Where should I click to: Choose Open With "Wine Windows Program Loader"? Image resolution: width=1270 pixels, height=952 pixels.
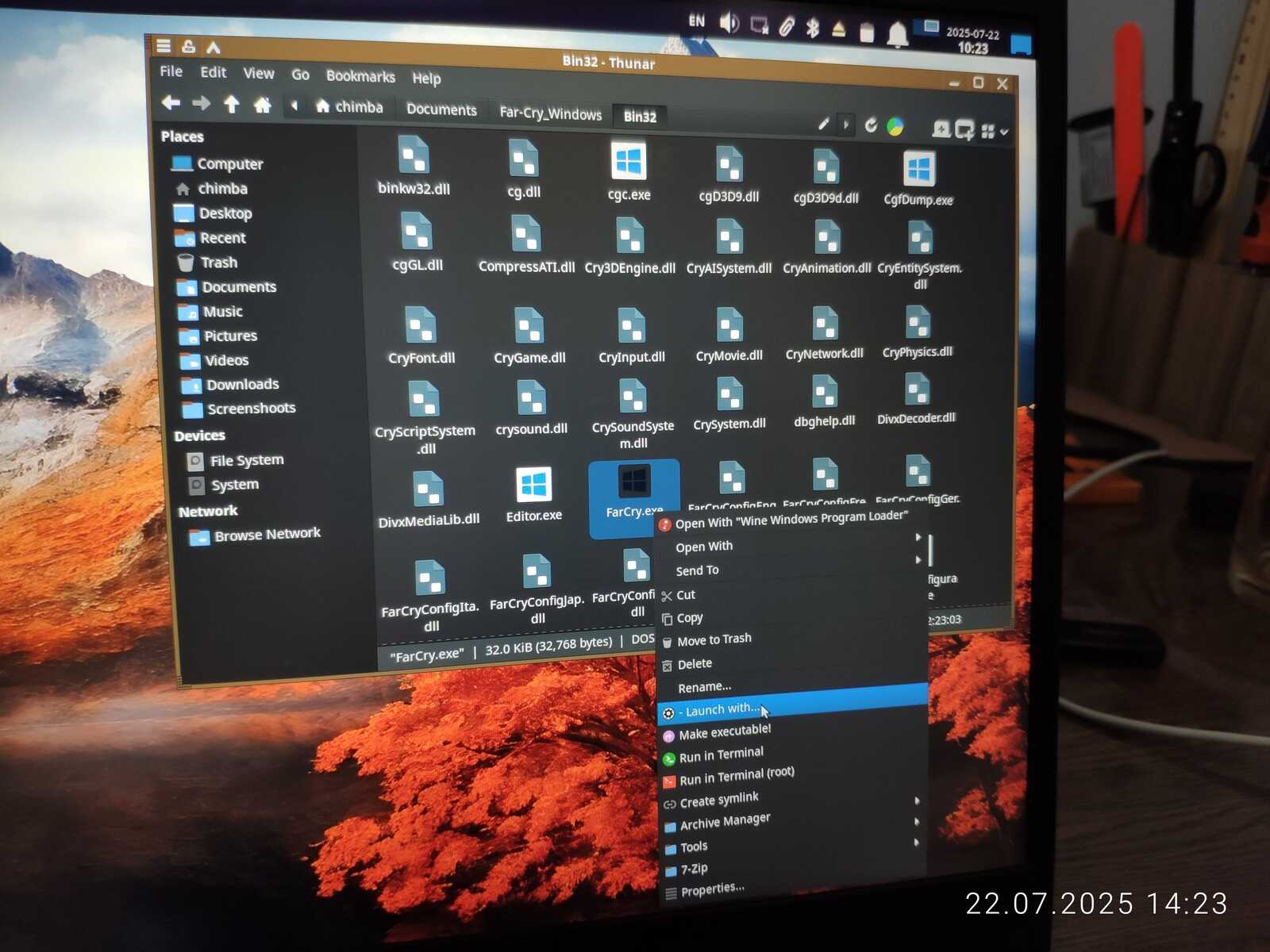pos(792,520)
